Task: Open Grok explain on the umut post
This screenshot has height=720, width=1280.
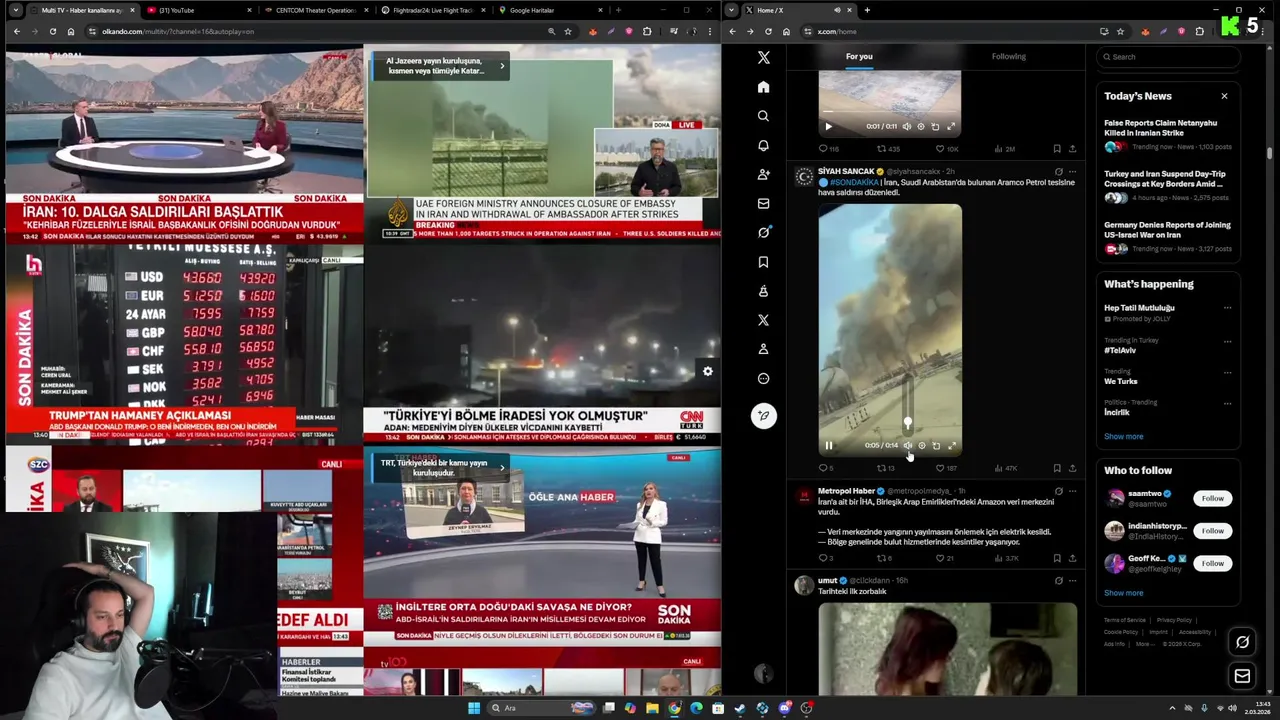Action: pyautogui.click(x=1058, y=580)
